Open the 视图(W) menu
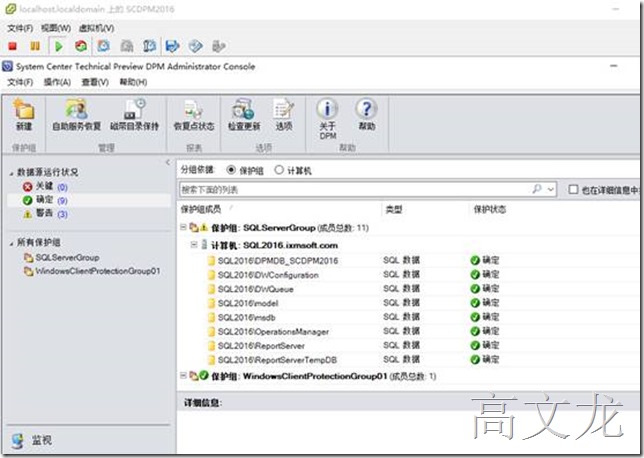Screen dimensions: 644x458 coord(56,28)
